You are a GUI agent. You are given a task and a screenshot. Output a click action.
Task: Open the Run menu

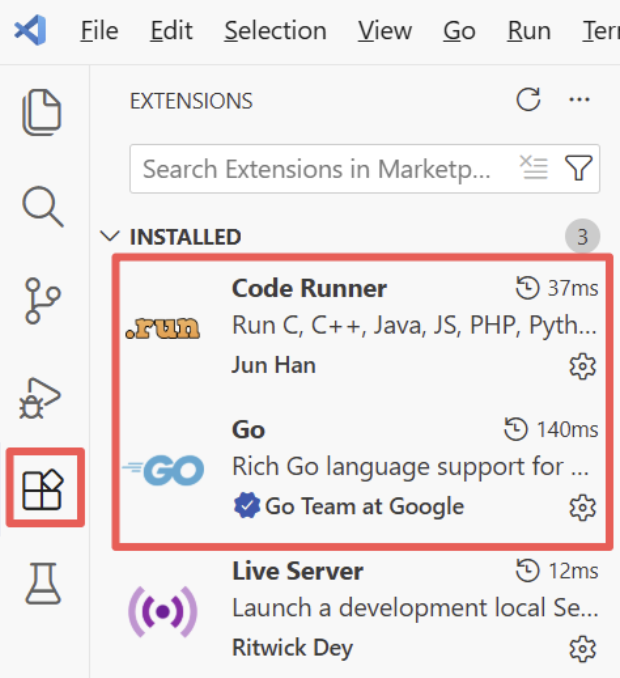pos(529,31)
